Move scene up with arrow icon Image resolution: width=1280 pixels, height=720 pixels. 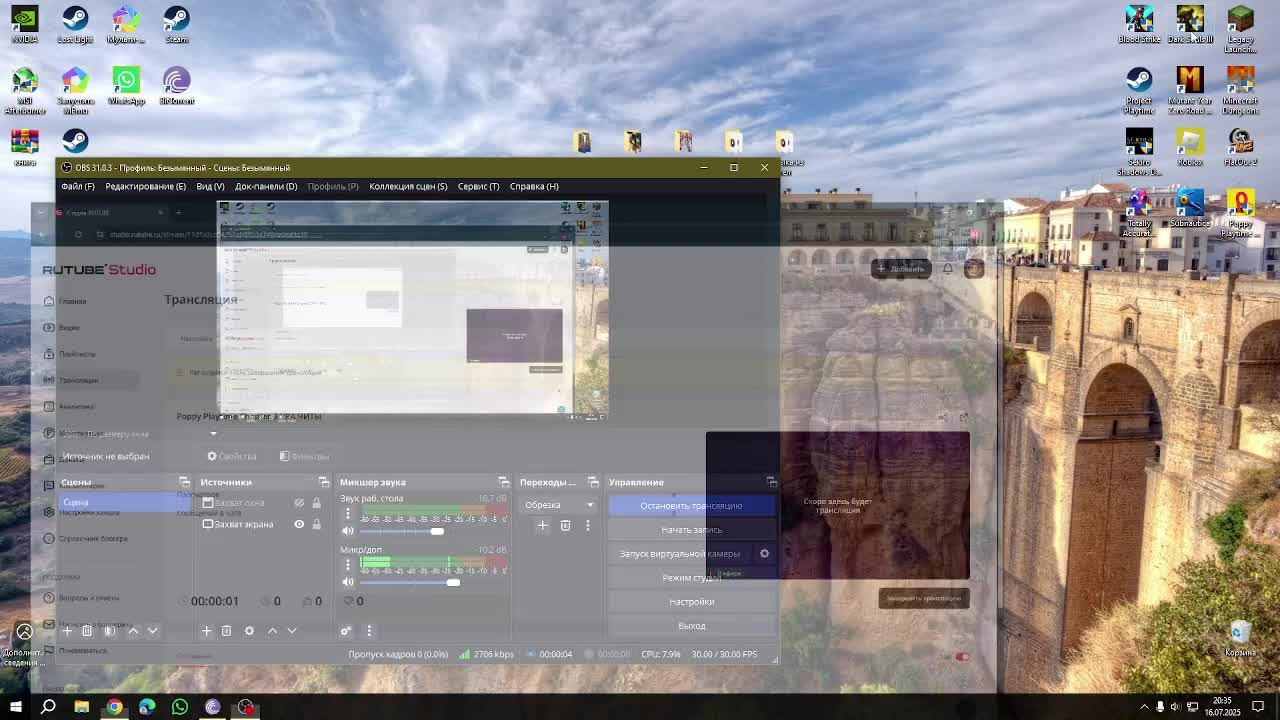click(x=133, y=631)
